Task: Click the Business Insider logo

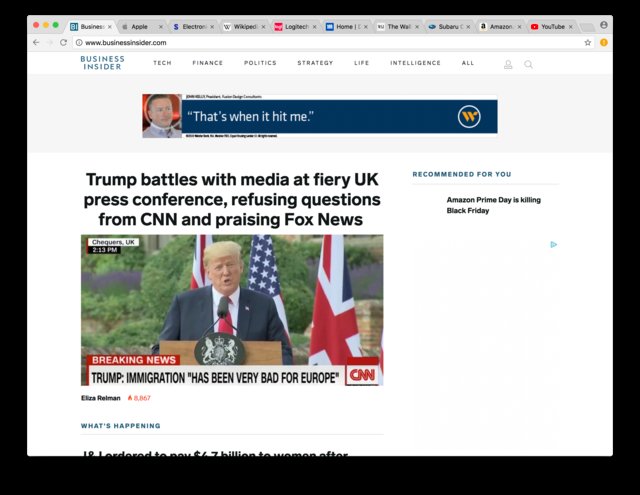Action: [102, 63]
